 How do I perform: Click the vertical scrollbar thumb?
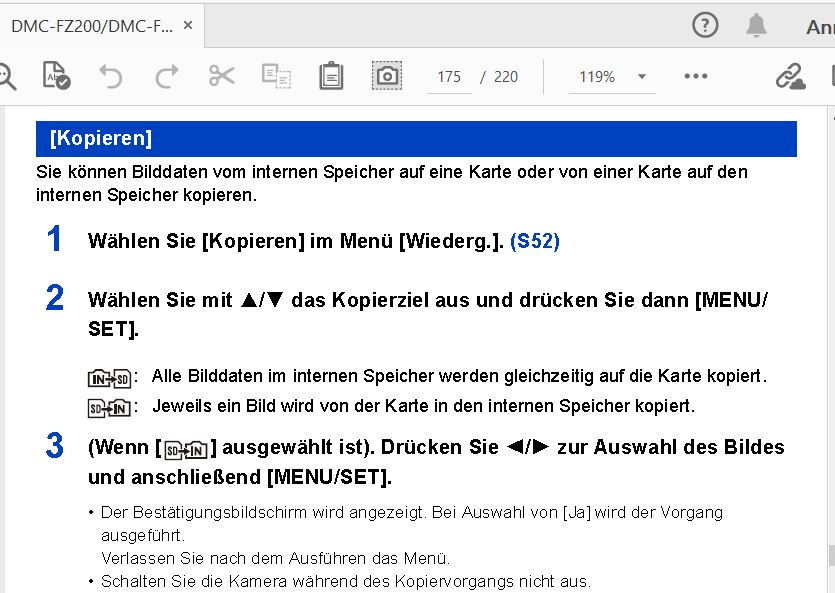coord(829,555)
